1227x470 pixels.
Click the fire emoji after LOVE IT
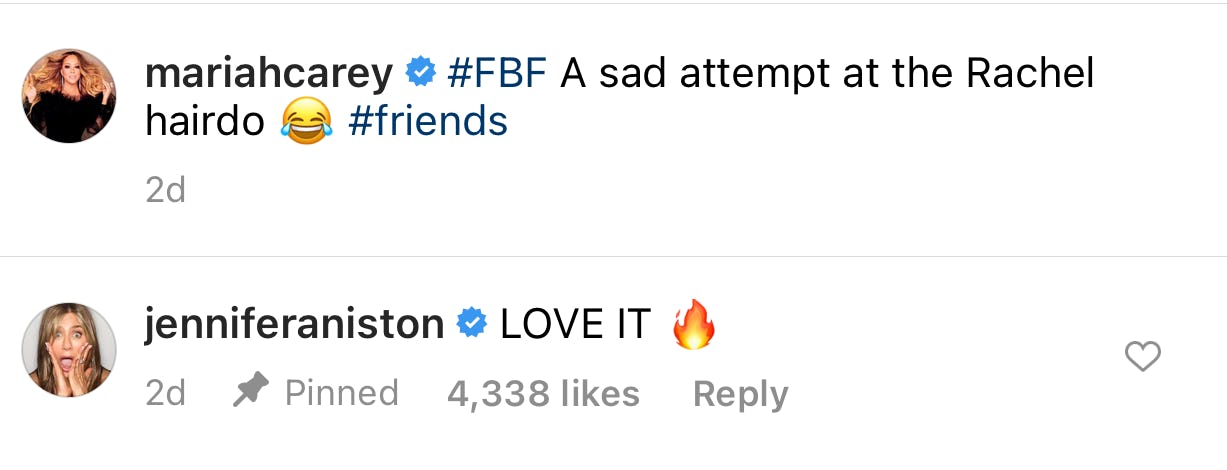click(693, 325)
